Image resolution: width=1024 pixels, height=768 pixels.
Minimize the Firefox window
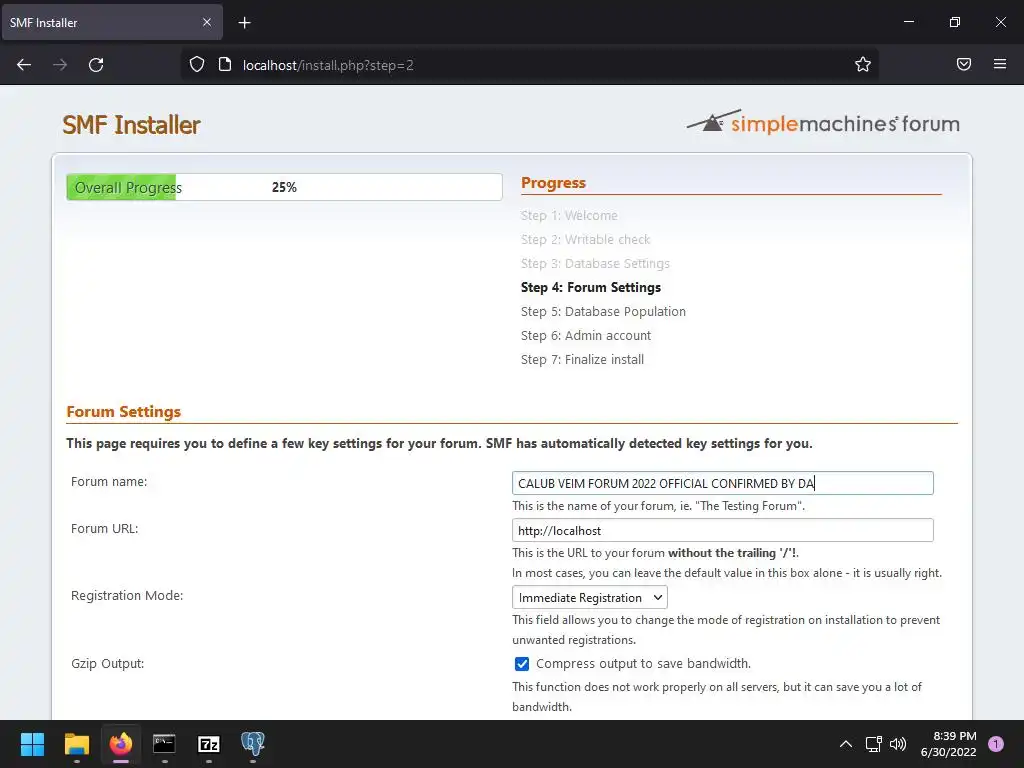pos(908,22)
